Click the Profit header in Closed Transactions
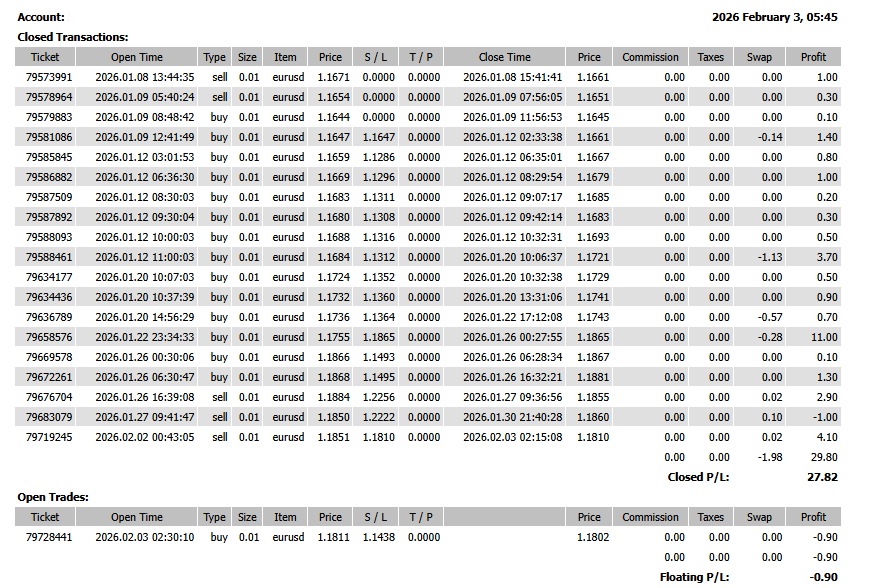The image size is (871, 588). pyautogui.click(x=813, y=57)
